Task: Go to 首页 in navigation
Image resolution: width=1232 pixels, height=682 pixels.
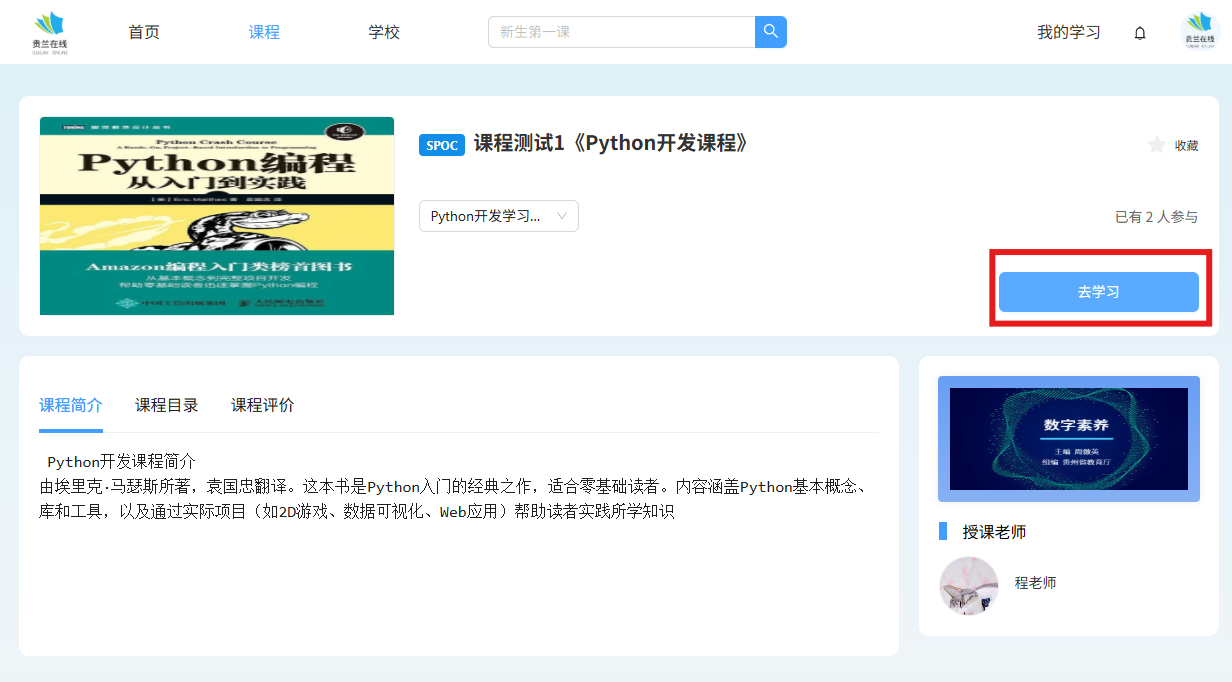Action: [x=144, y=32]
